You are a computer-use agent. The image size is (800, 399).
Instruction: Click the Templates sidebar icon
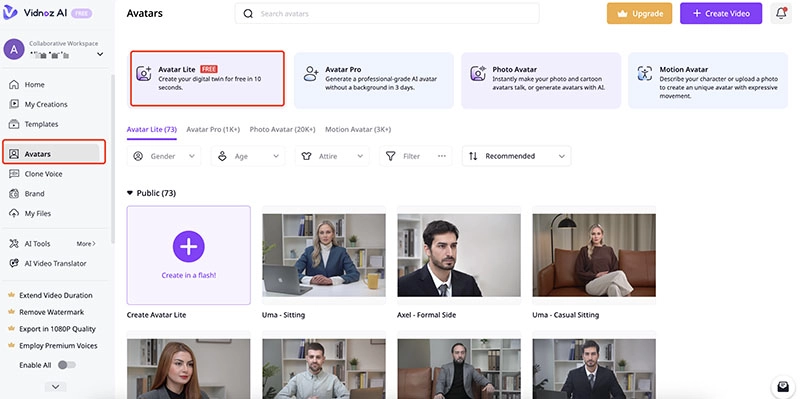[14, 124]
